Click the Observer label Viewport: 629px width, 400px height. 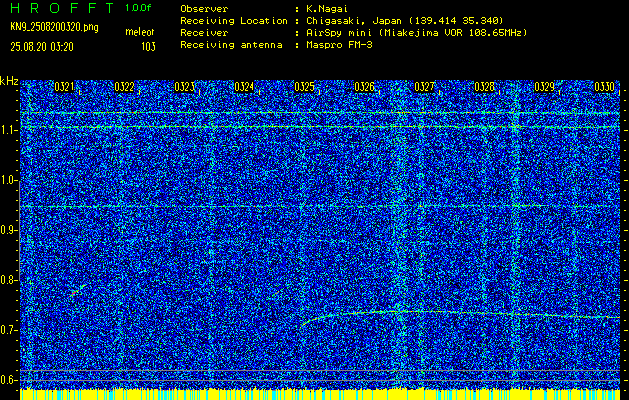(204, 8)
